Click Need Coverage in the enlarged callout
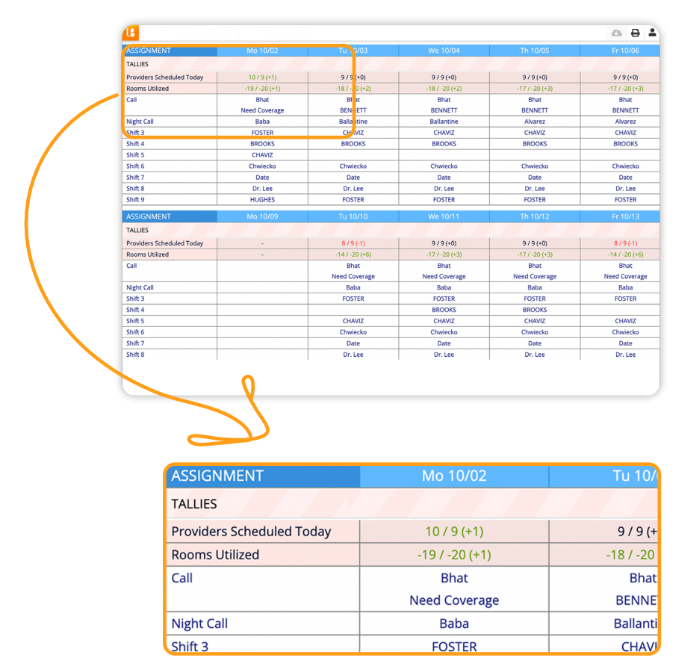Viewport: 681px width, 668px height. click(454, 600)
